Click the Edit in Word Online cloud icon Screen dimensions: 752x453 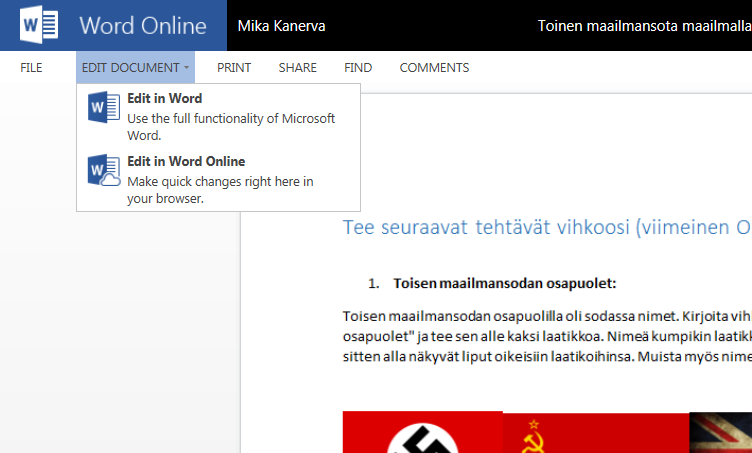[104, 170]
